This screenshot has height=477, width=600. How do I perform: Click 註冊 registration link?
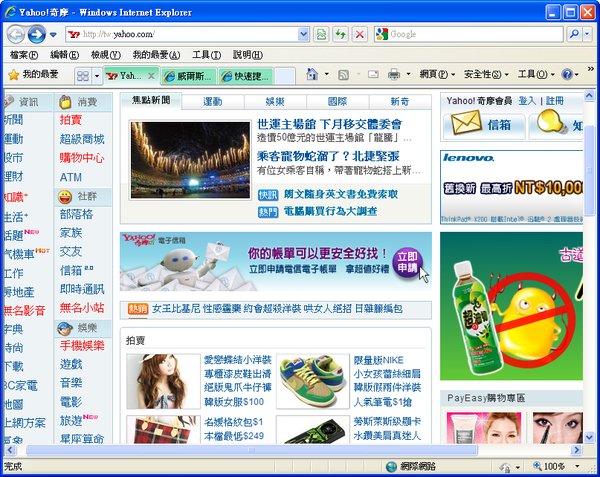(554, 101)
